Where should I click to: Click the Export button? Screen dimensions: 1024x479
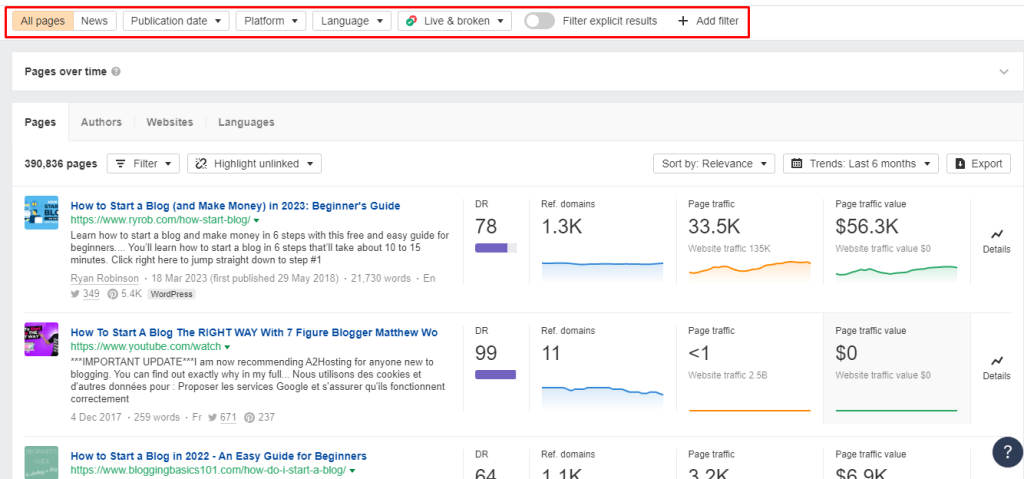[978, 163]
